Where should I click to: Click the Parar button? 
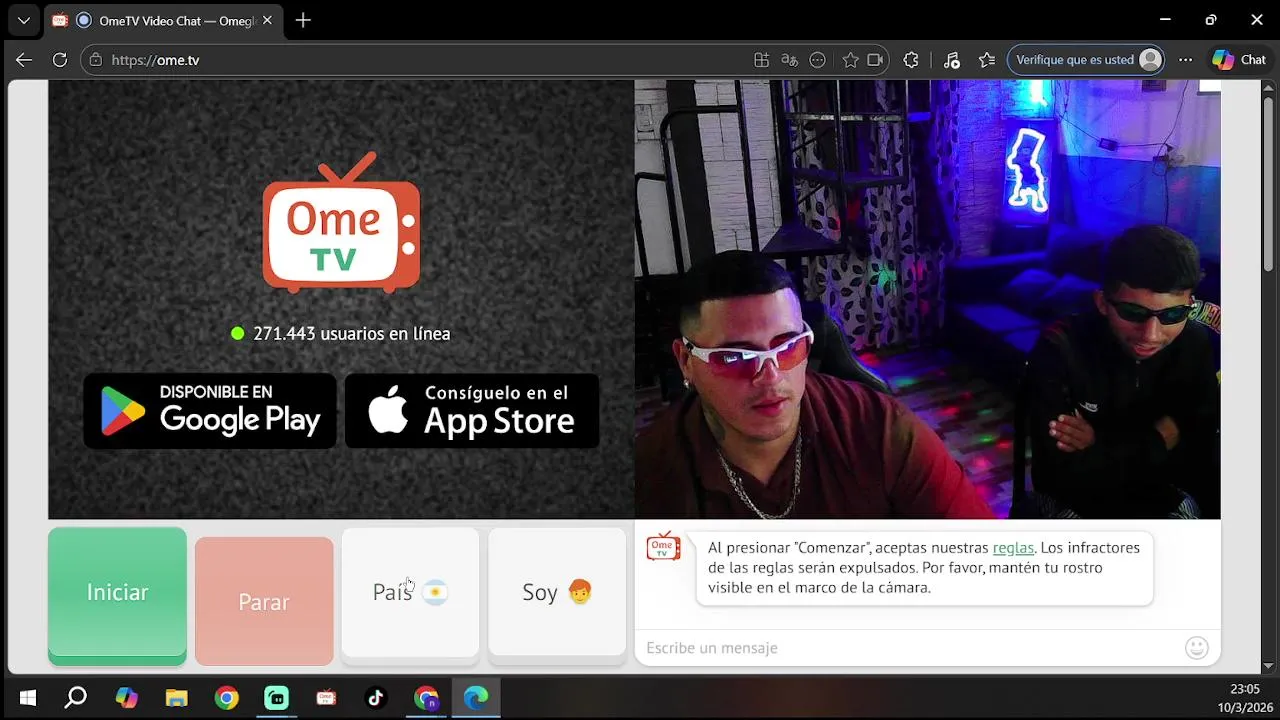[264, 601]
